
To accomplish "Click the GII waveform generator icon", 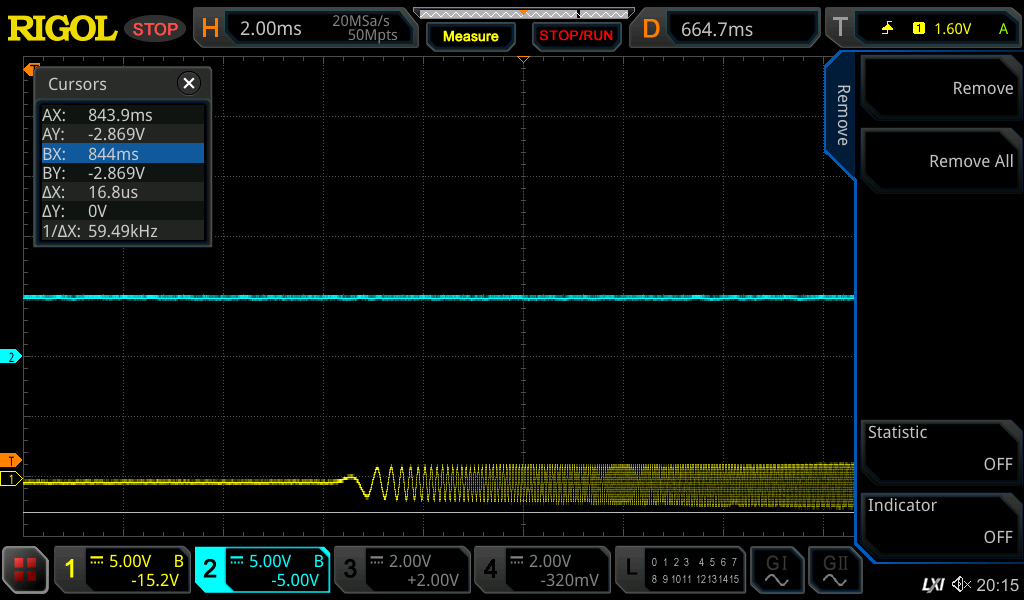I will click(x=835, y=571).
